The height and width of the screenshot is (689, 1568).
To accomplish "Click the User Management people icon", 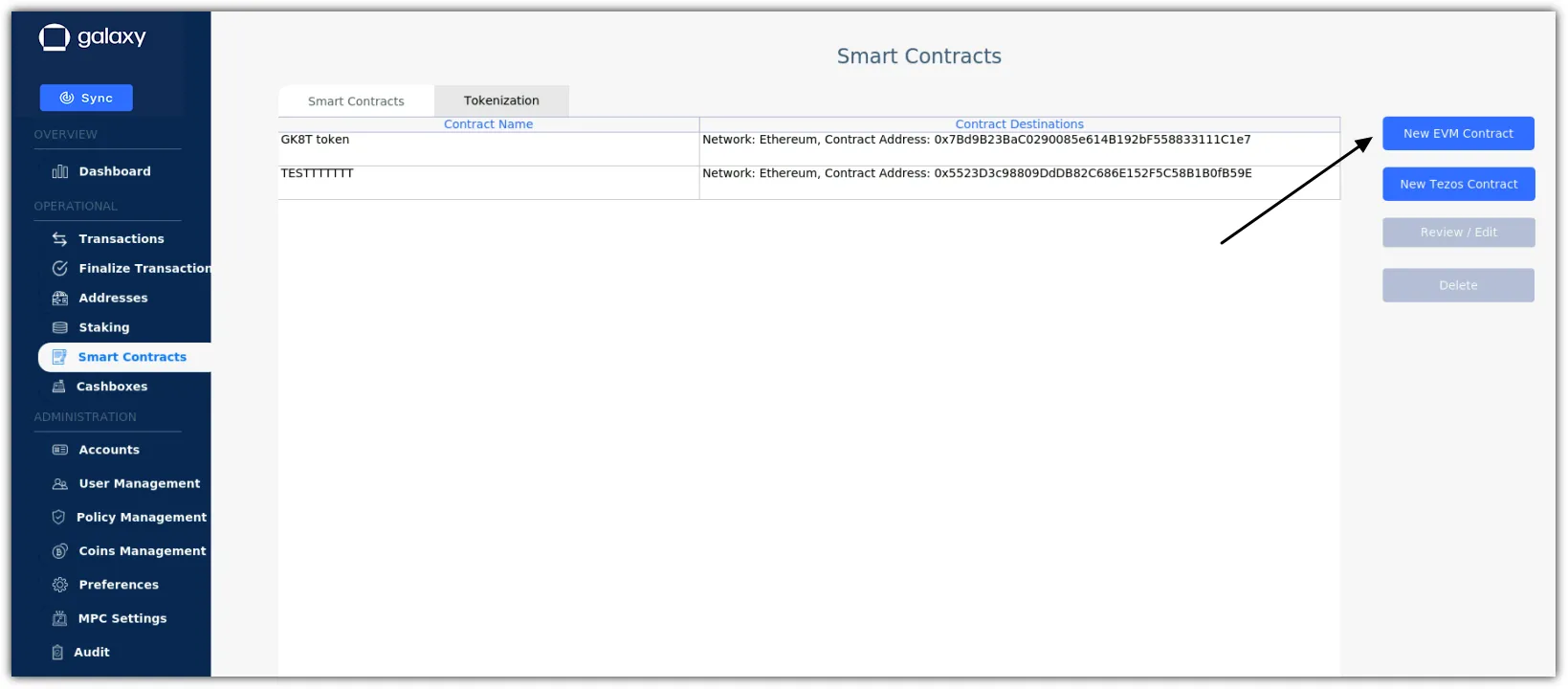I will (60, 484).
